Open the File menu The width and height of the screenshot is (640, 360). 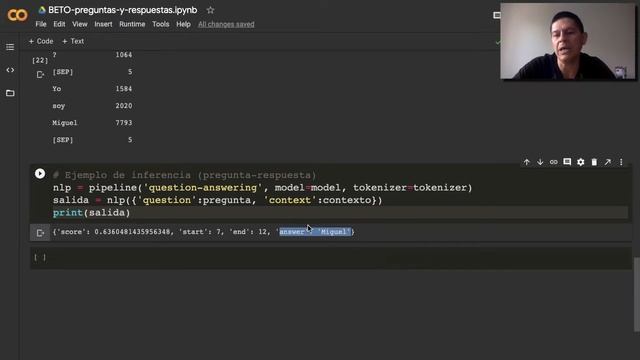[x=41, y=24]
